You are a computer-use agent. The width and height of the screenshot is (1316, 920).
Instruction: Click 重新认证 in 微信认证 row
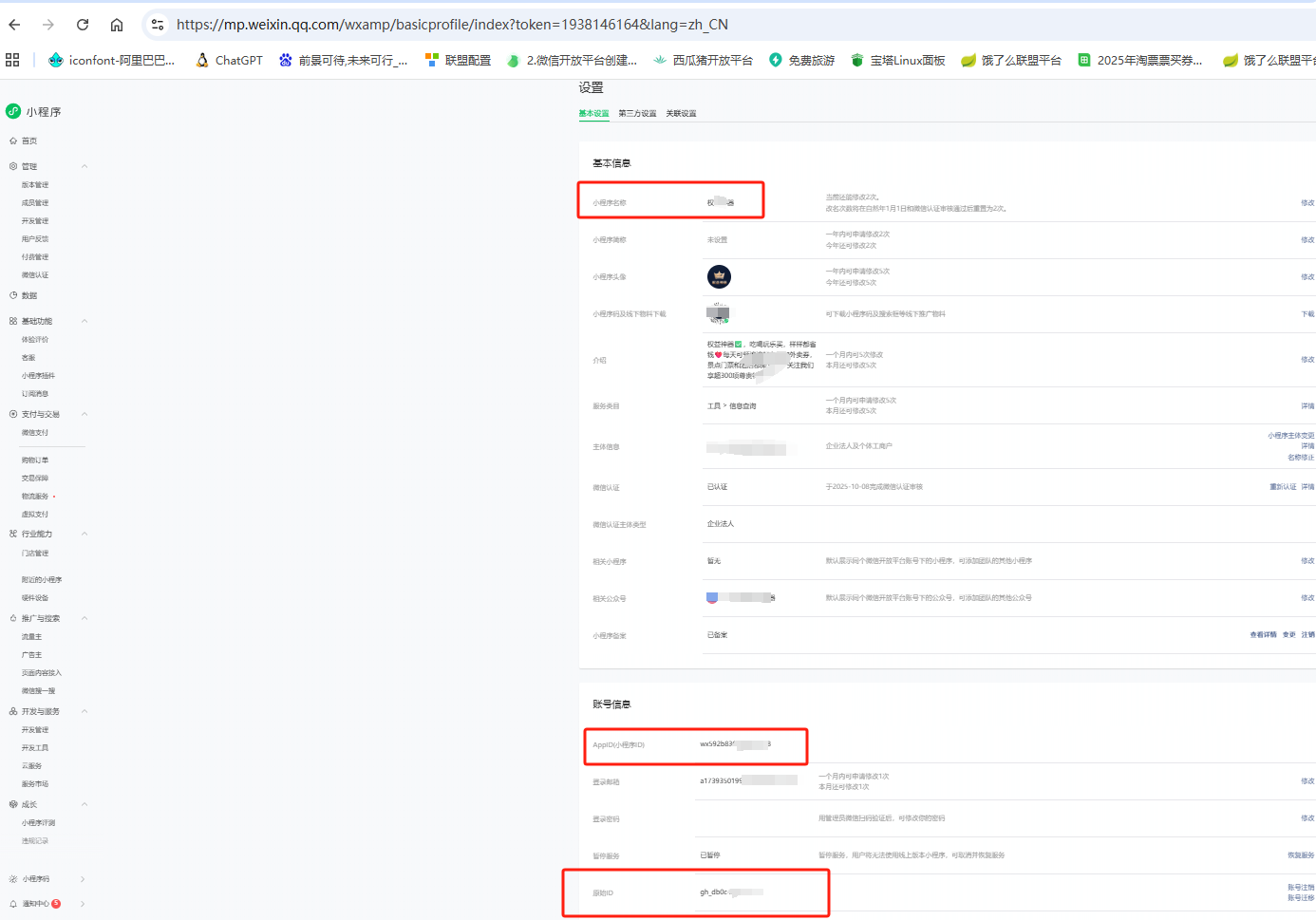1283,487
